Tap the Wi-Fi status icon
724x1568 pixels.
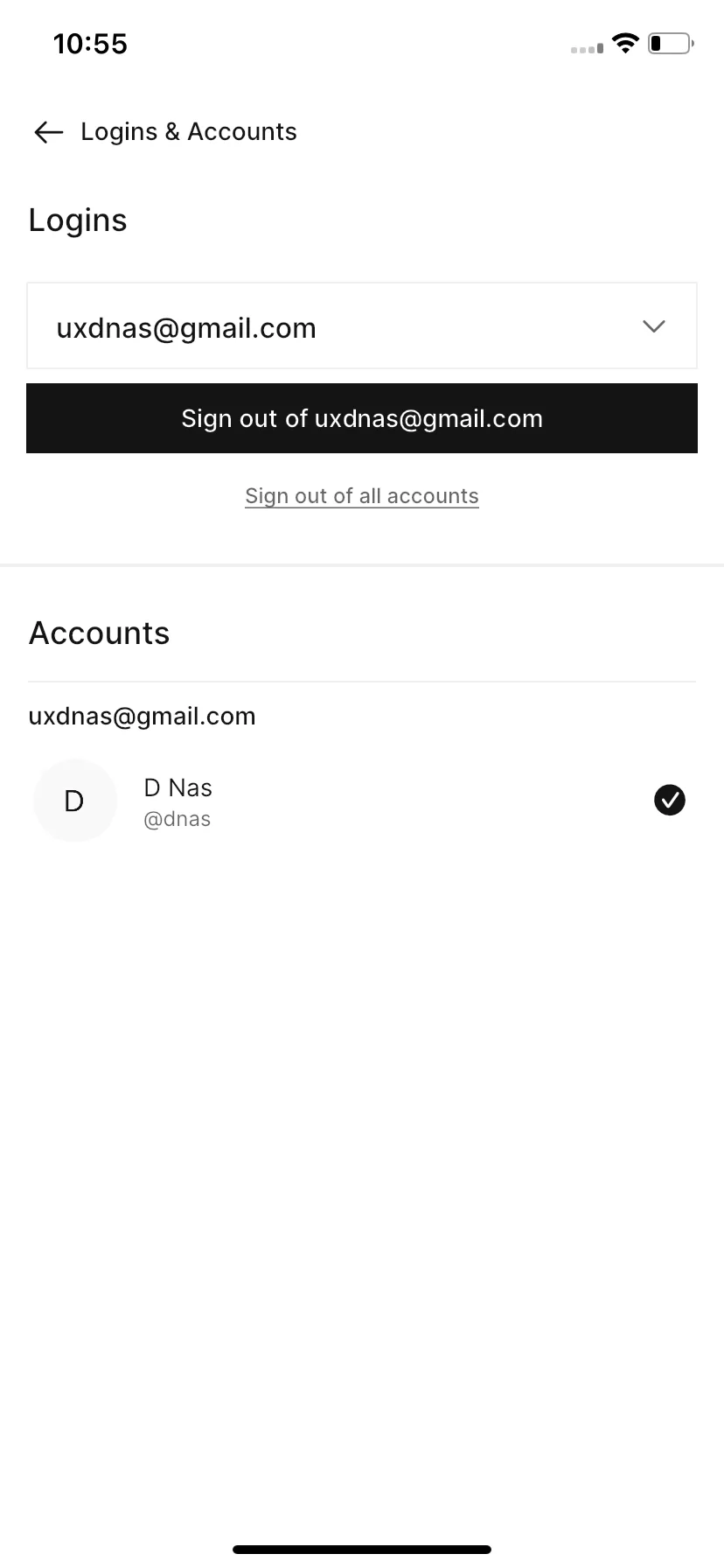click(625, 43)
